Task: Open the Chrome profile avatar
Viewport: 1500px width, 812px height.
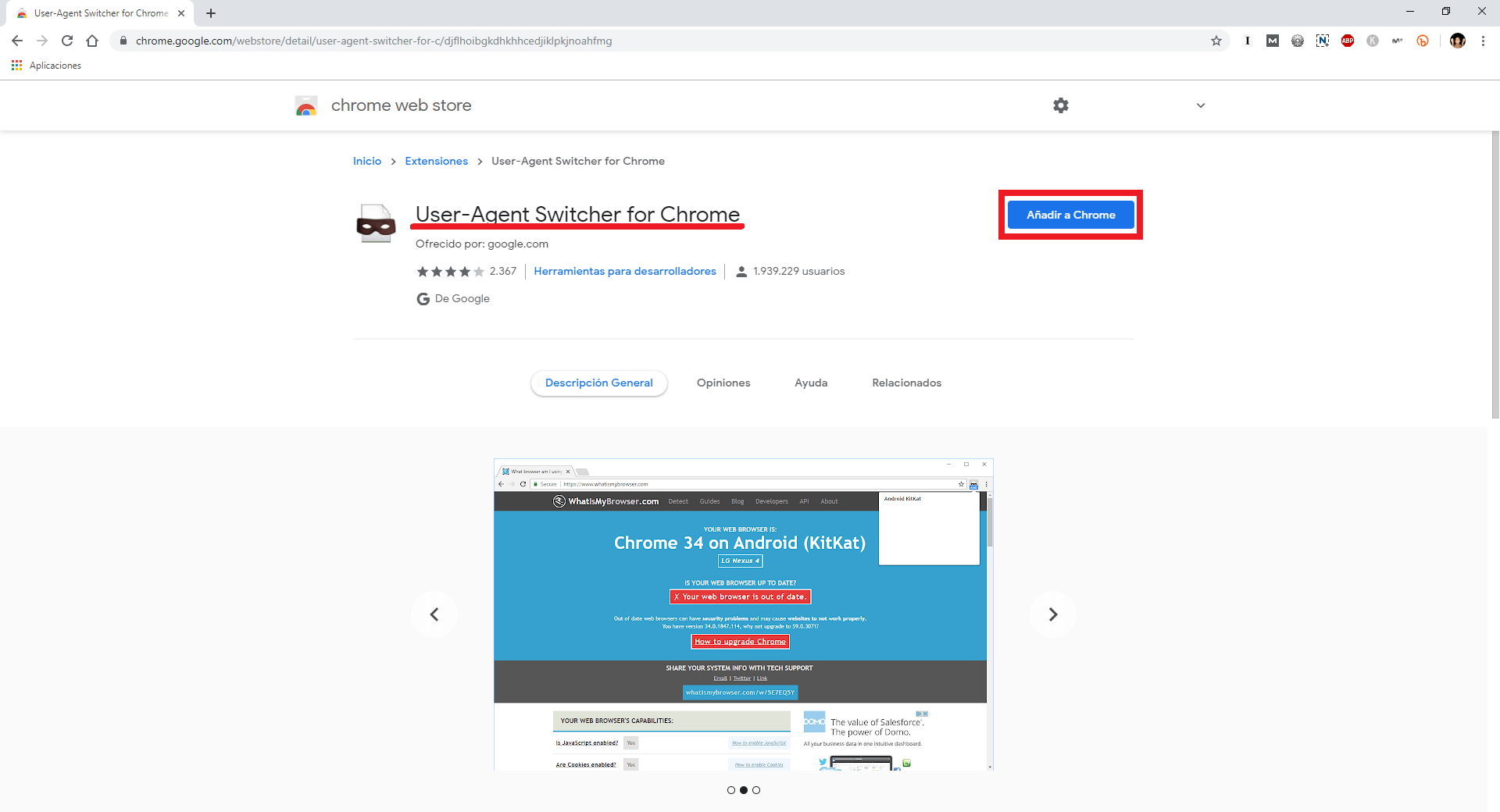Action: (1458, 41)
